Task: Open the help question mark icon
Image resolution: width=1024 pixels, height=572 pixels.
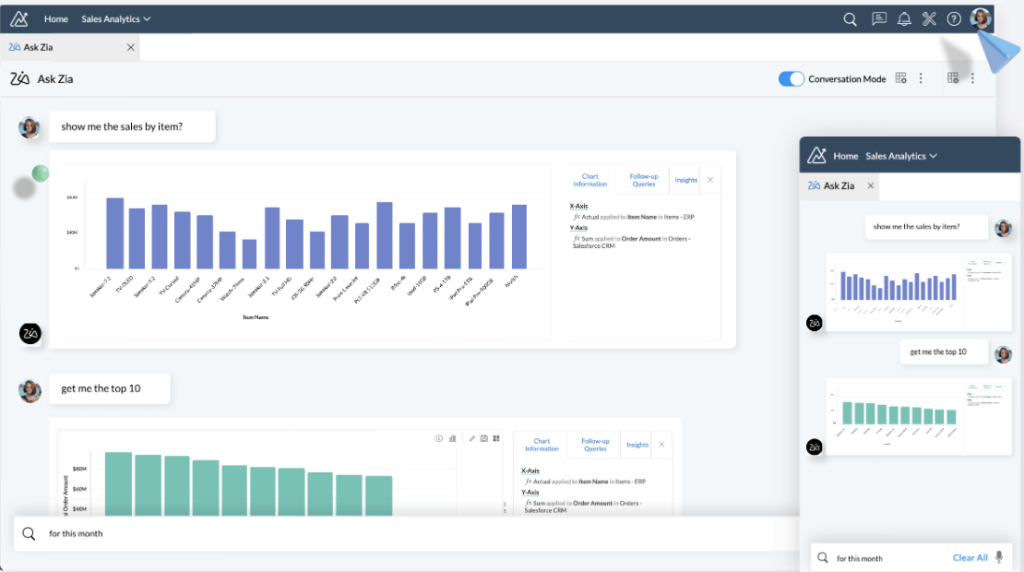Action: coord(953,19)
